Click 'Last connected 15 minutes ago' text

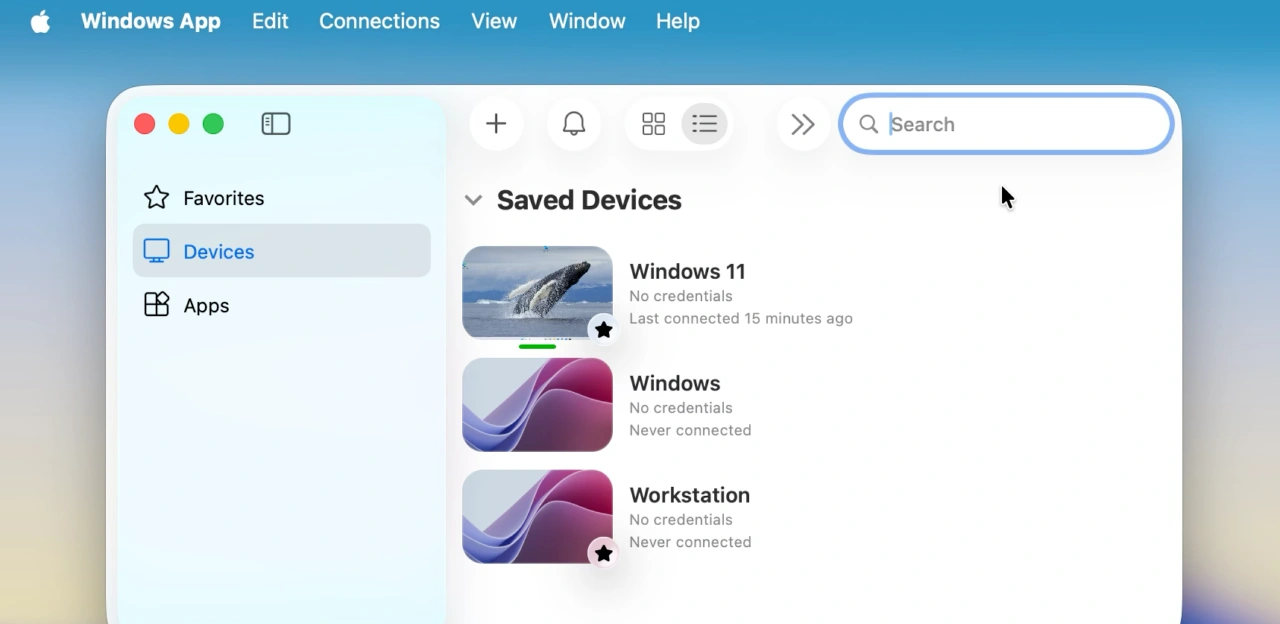pyautogui.click(x=741, y=318)
